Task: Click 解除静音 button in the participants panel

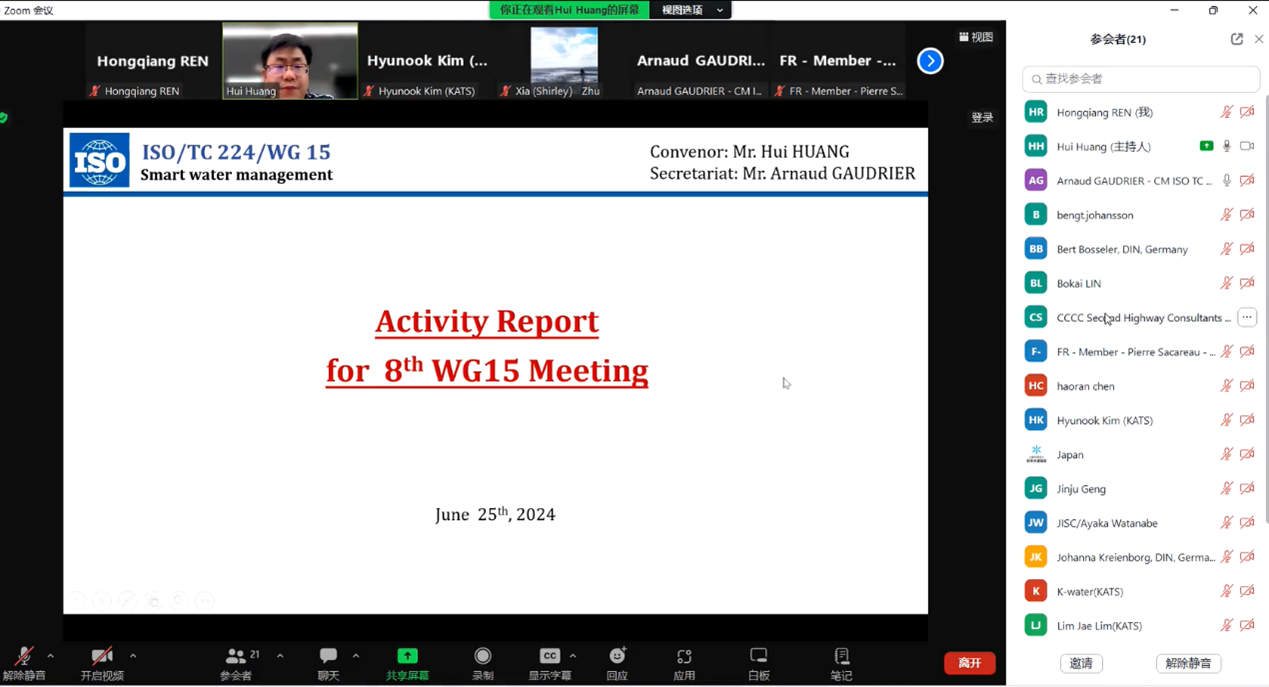Action: click(x=1188, y=663)
